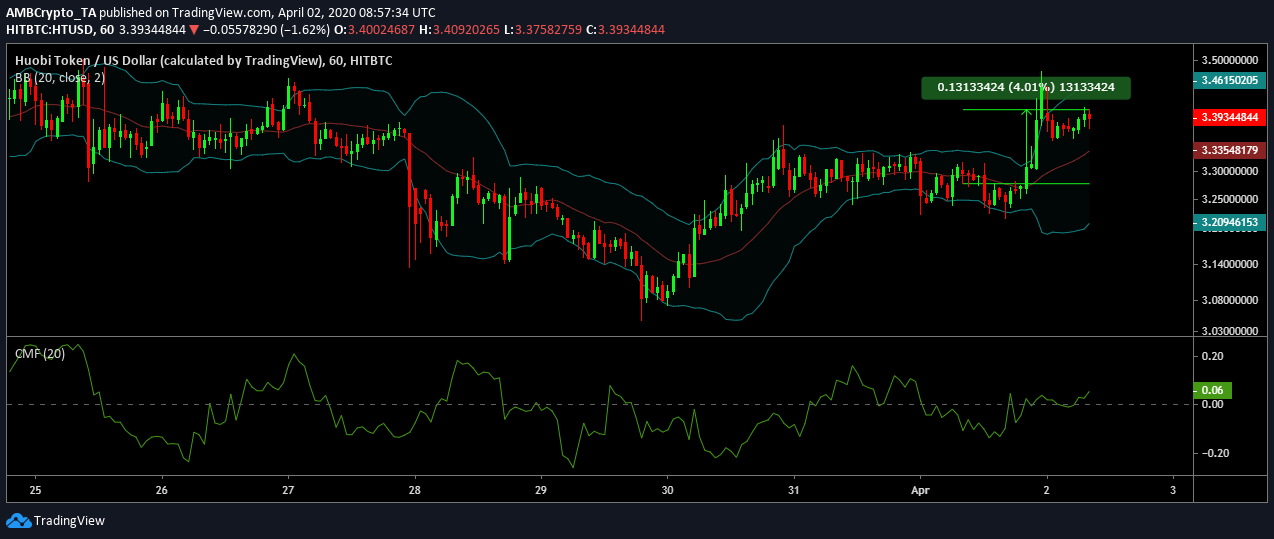Image resolution: width=1274 pixels, height=539 pixels.
Task: Click the date label 27 on time axis
Action: click(x=288, y=491)
